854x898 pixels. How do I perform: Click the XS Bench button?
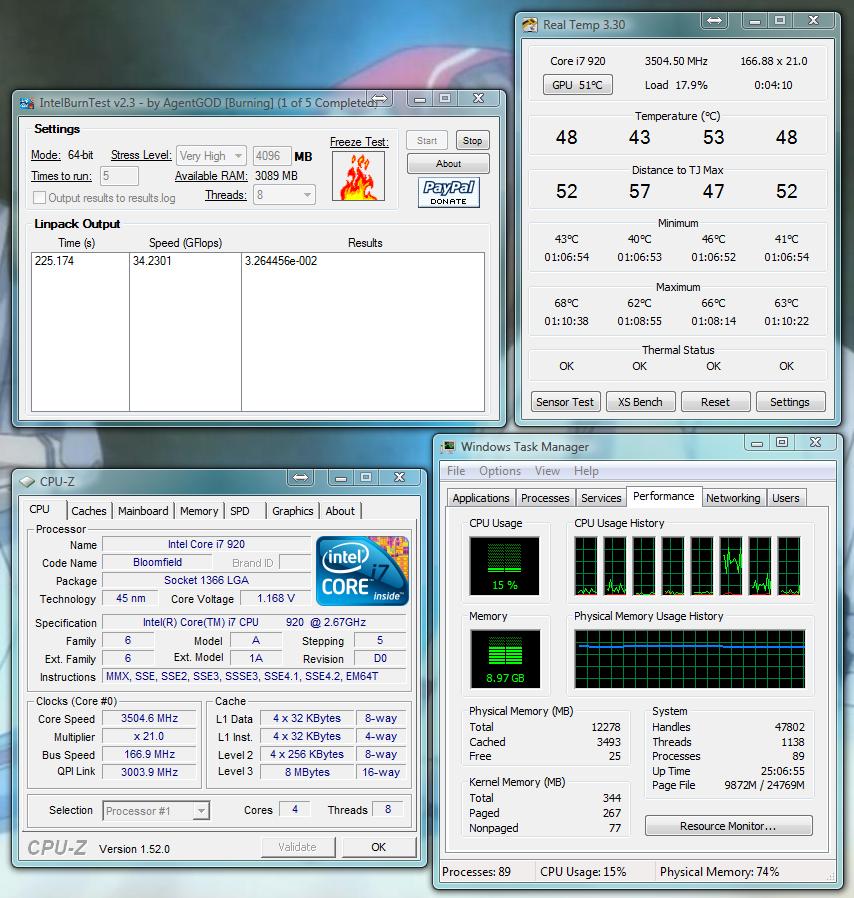pos(640,402)
